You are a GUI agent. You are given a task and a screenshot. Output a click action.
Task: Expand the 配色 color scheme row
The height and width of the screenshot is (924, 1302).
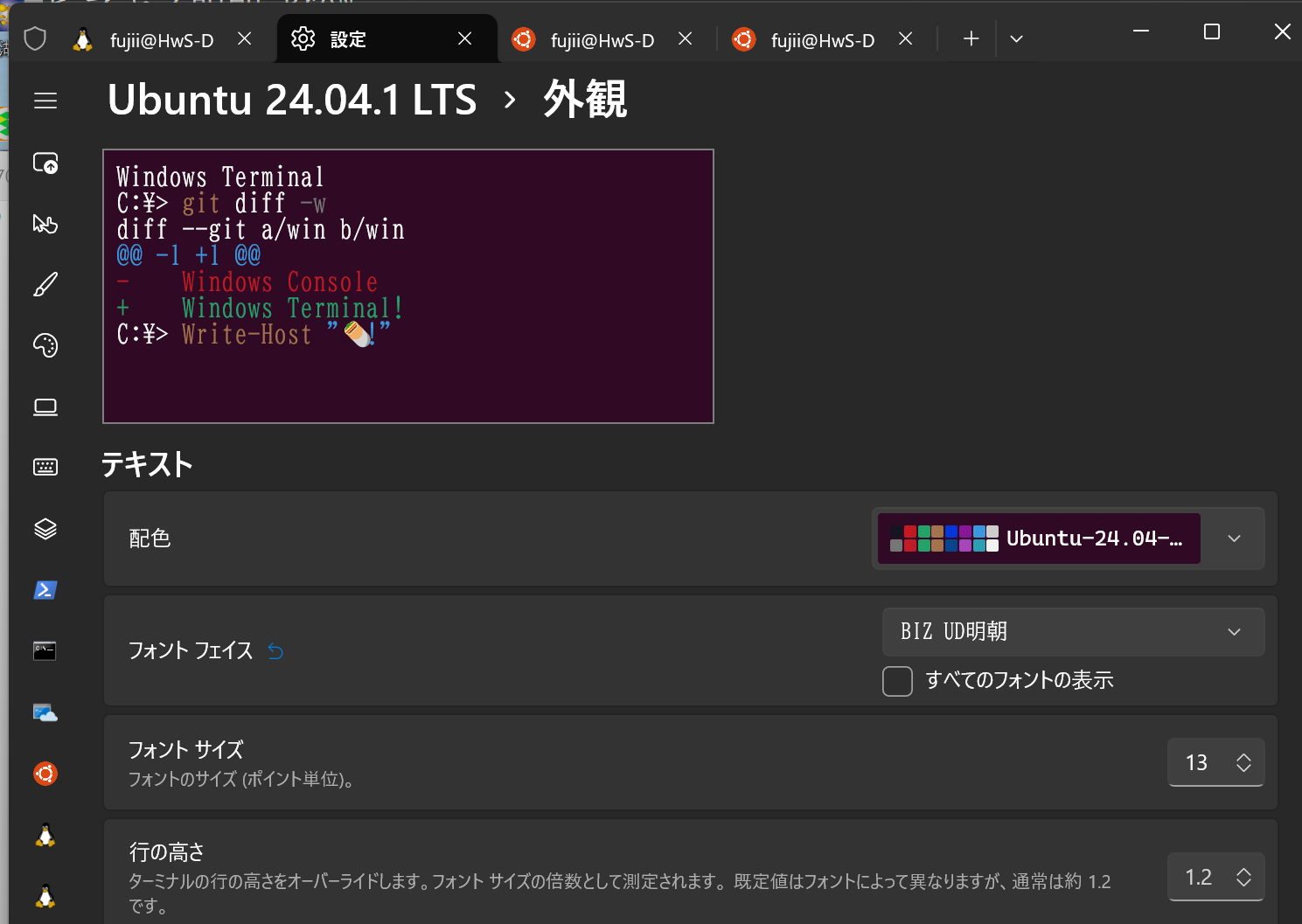coord(690,538)
